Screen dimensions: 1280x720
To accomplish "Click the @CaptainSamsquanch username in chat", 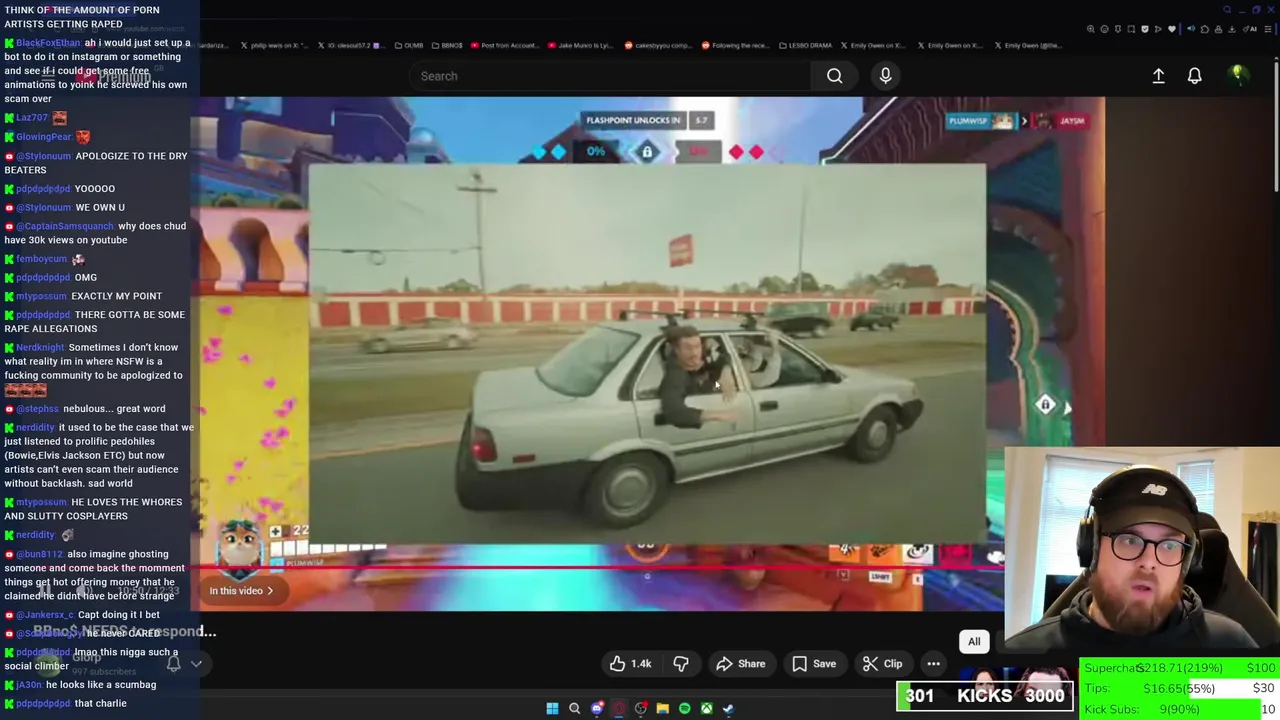I will [65, 226].
